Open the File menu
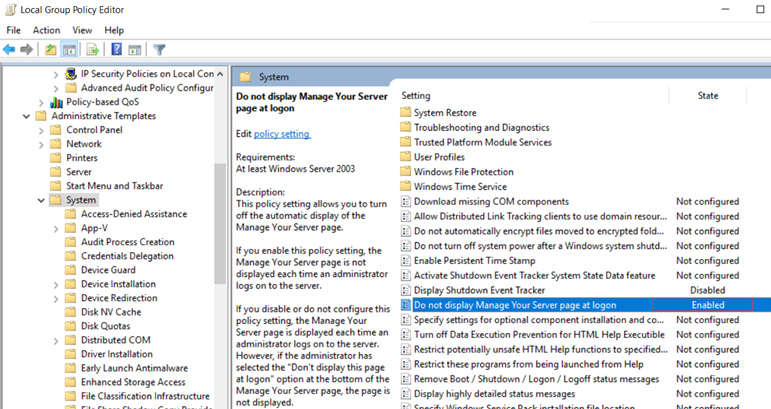 (x=13, y=30)
